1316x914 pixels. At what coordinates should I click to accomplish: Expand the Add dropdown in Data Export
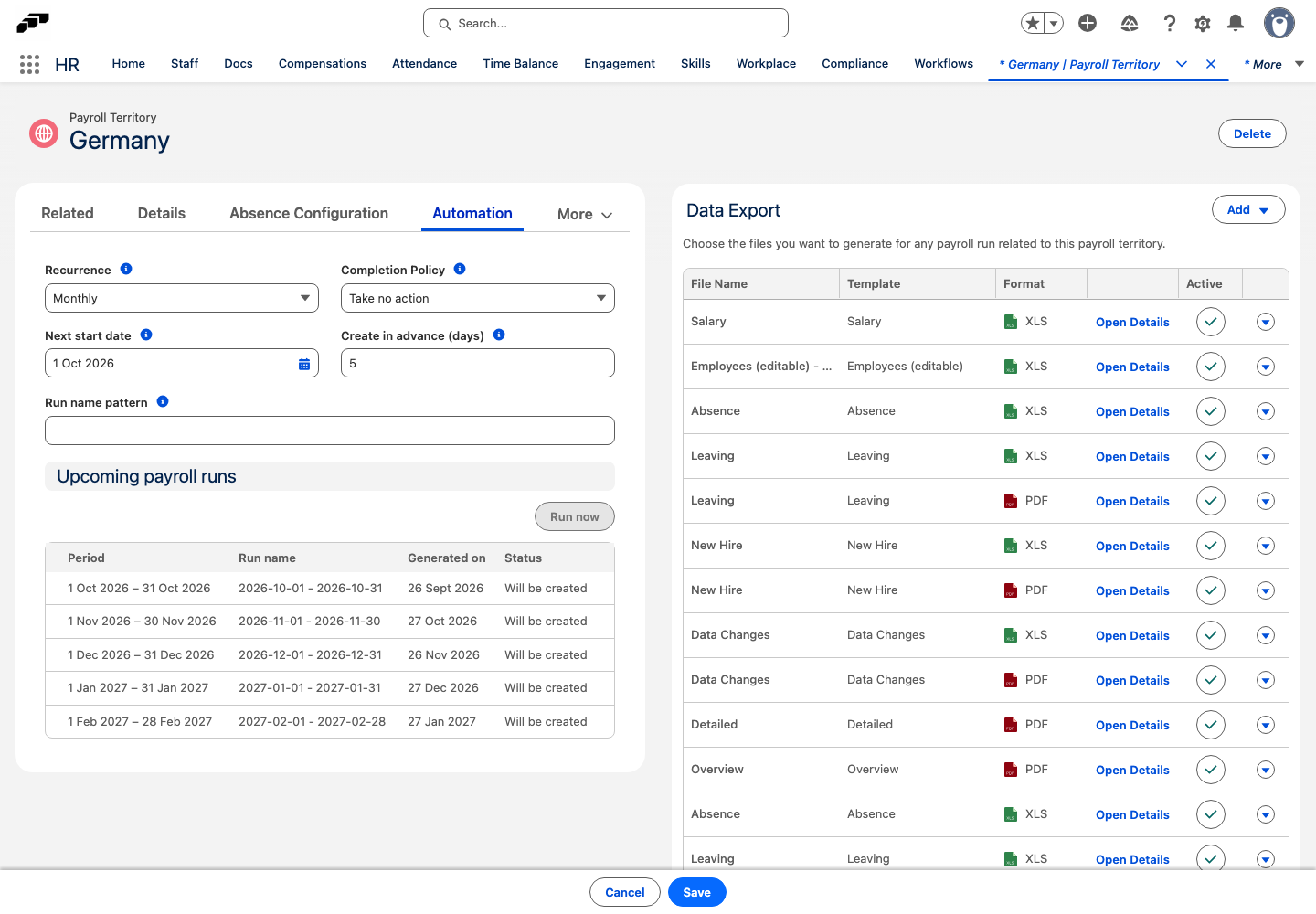click(1248, 209)
